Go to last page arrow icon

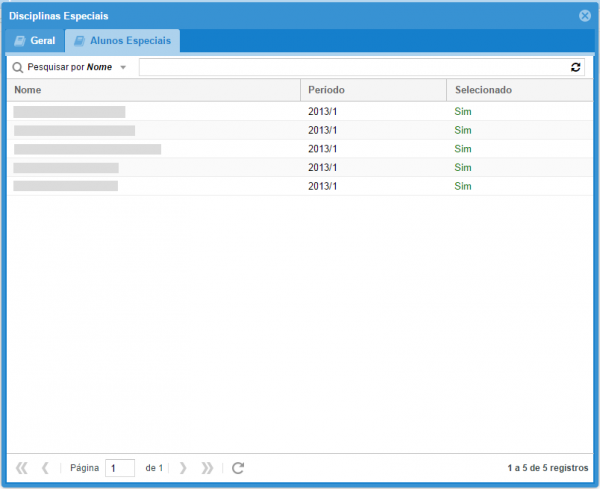click(207, 467)
